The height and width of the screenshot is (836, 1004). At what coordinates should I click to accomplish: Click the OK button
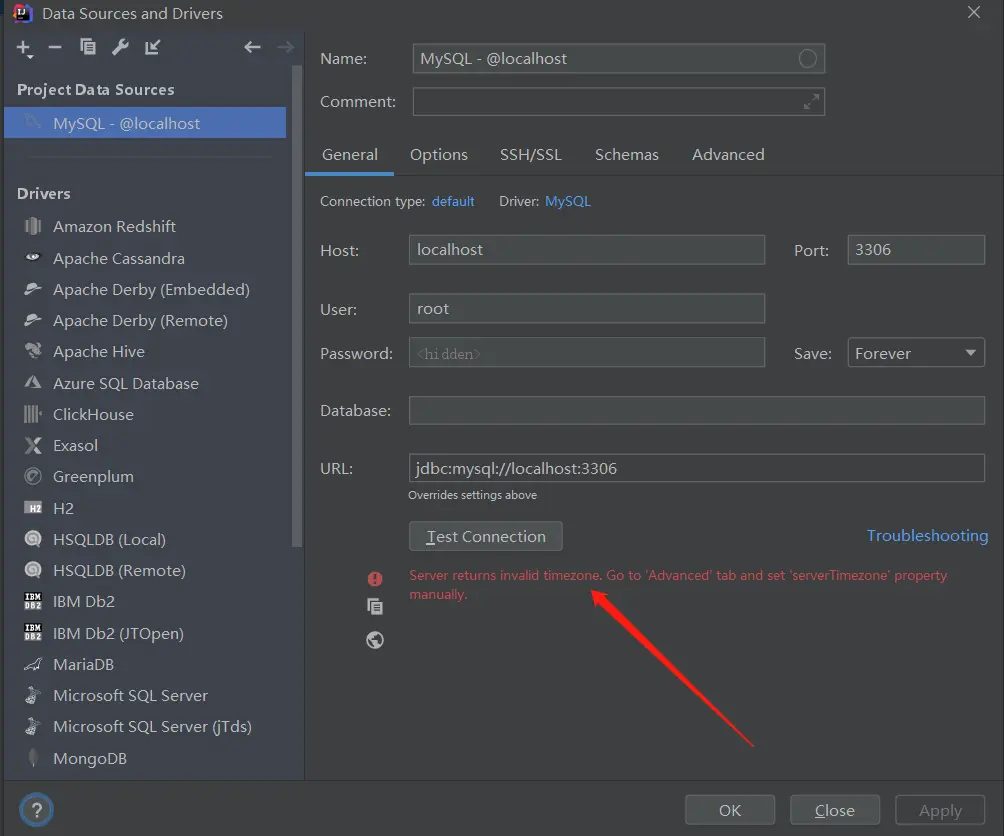(730, 810)
